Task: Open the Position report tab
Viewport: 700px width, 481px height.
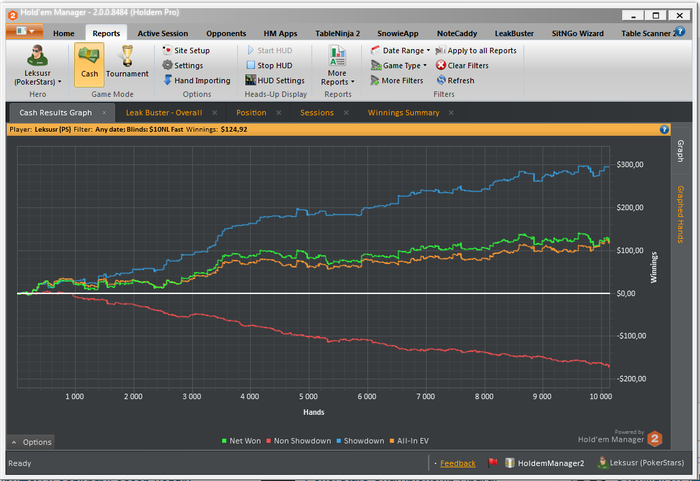Action: [251, 113]
